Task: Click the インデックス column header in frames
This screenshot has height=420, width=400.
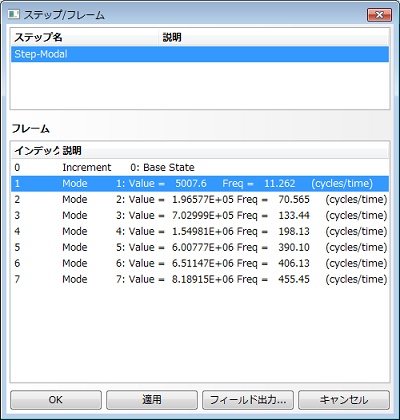Action: tap(36, 151)
